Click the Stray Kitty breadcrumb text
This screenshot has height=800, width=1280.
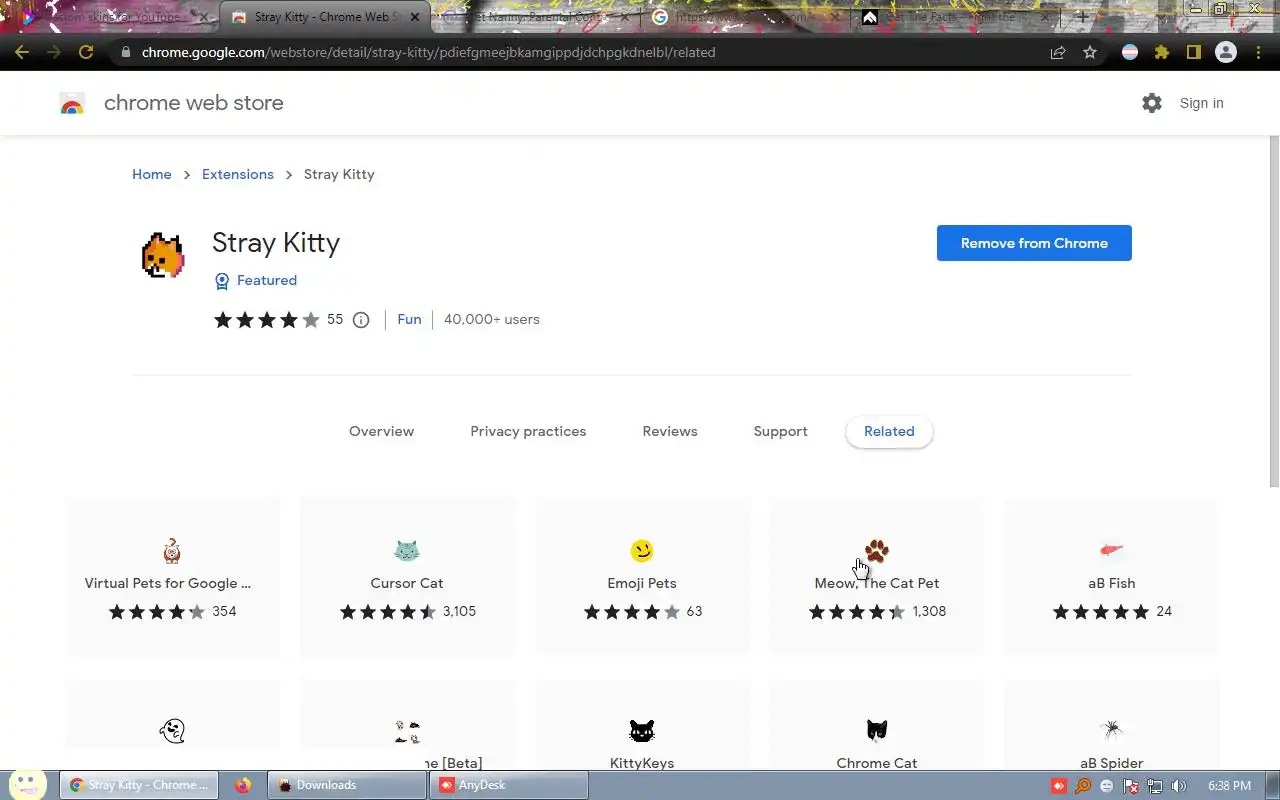339,174
